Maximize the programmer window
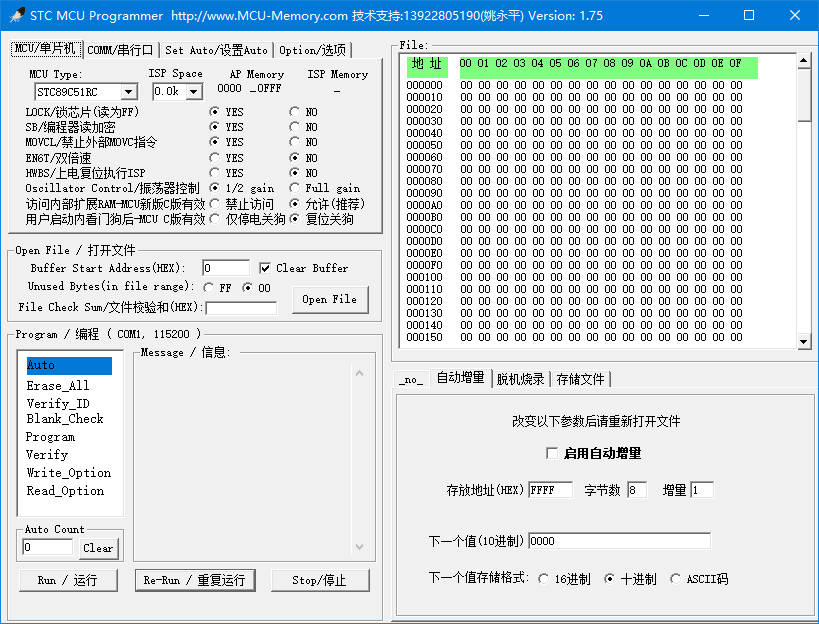Image resolution: width=819 pixels, height=624 pixels. point(749,15)
